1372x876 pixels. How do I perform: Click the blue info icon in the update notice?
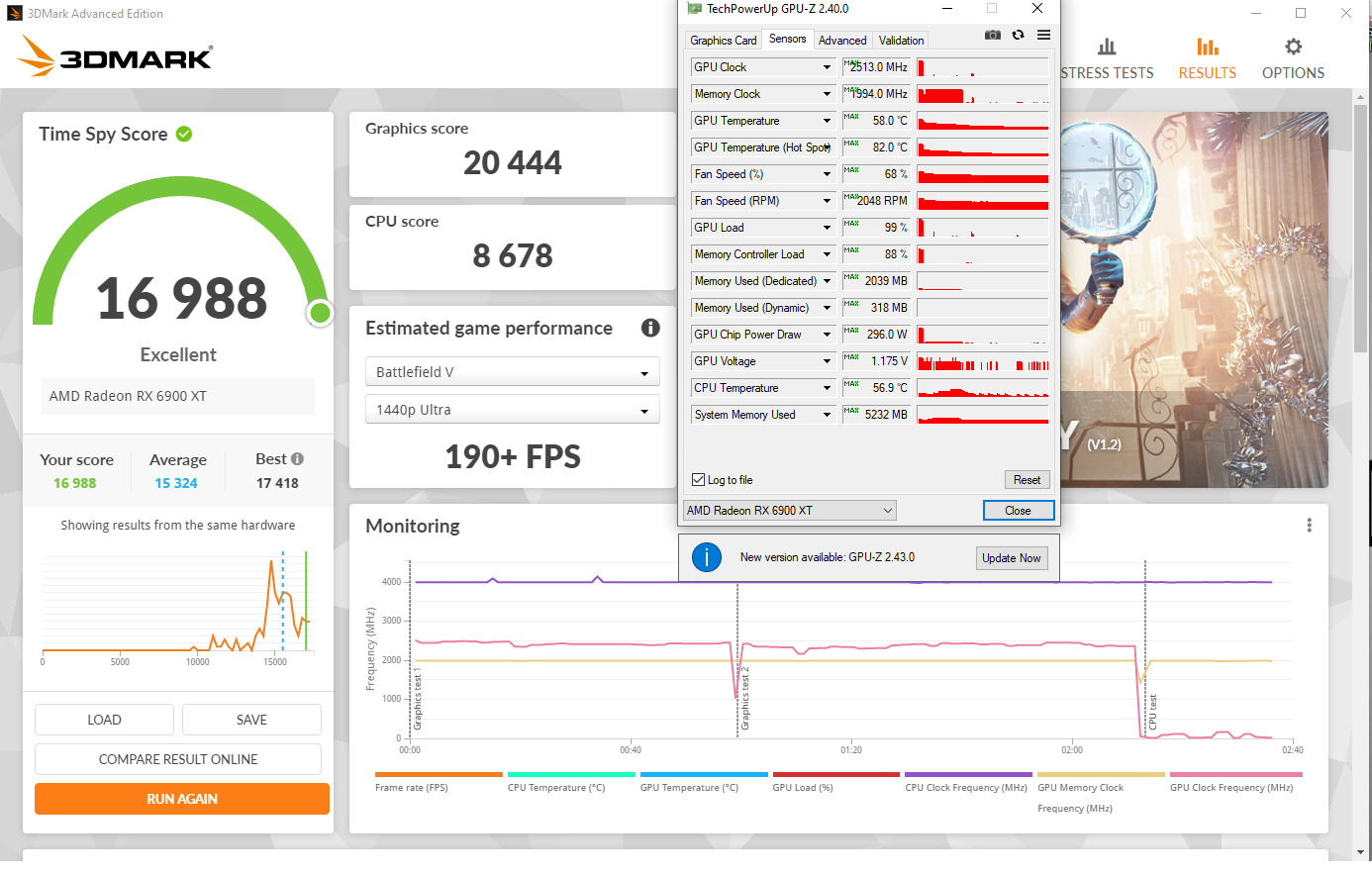tap(707, 557)
